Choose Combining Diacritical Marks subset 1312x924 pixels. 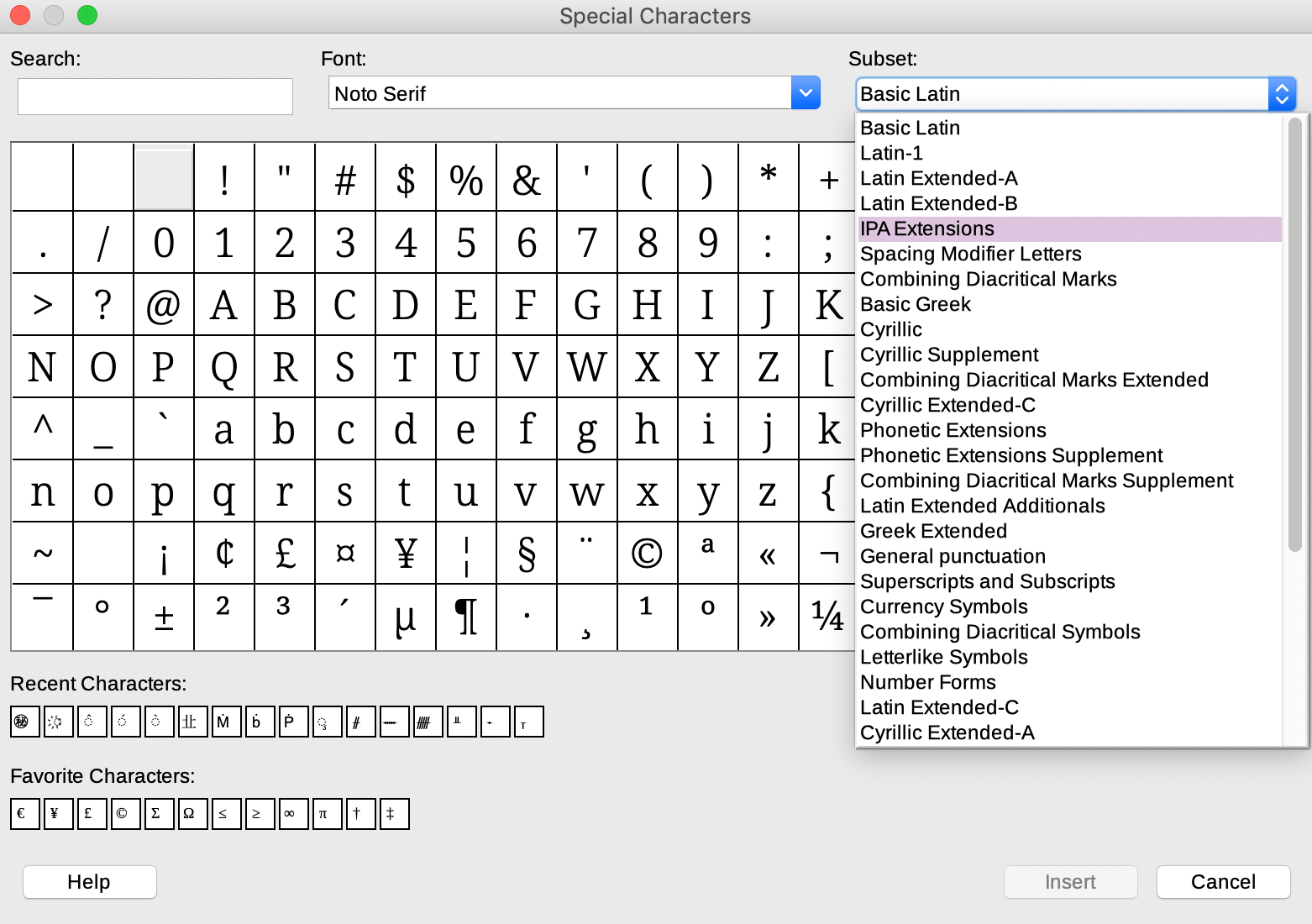click(x=1069, y=279)
